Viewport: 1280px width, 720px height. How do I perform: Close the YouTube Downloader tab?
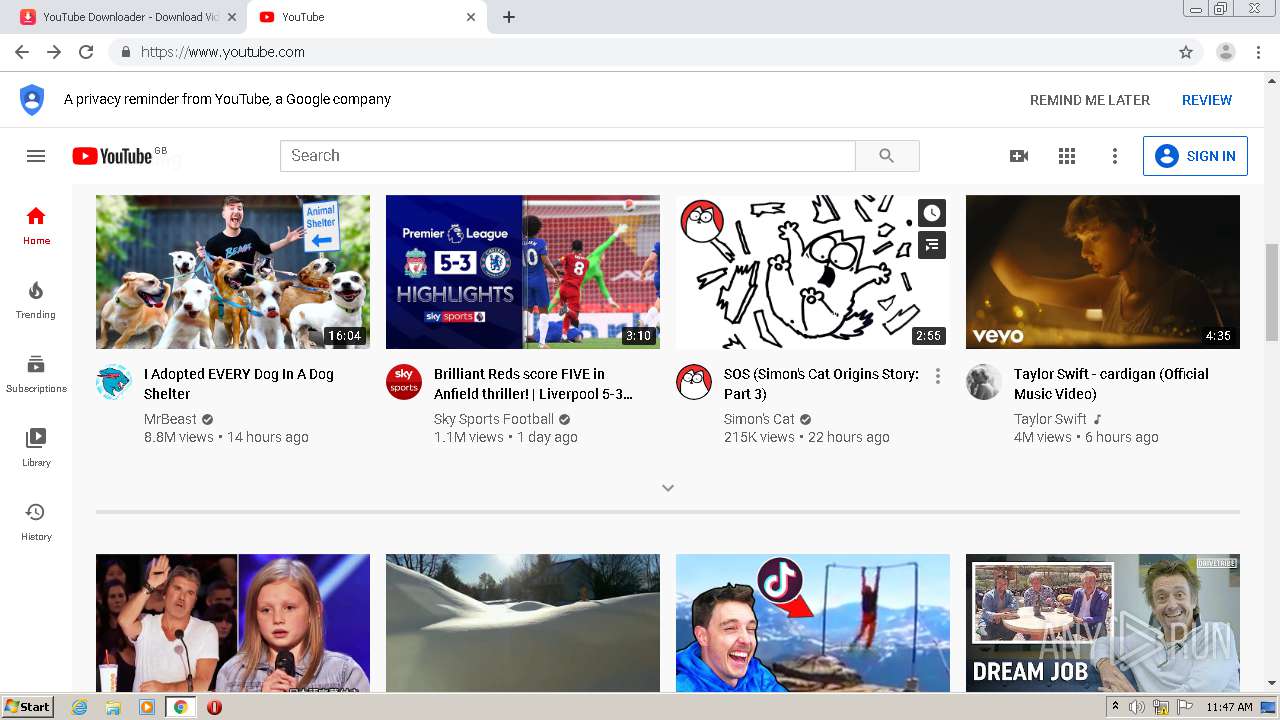(x=232, y=17)
